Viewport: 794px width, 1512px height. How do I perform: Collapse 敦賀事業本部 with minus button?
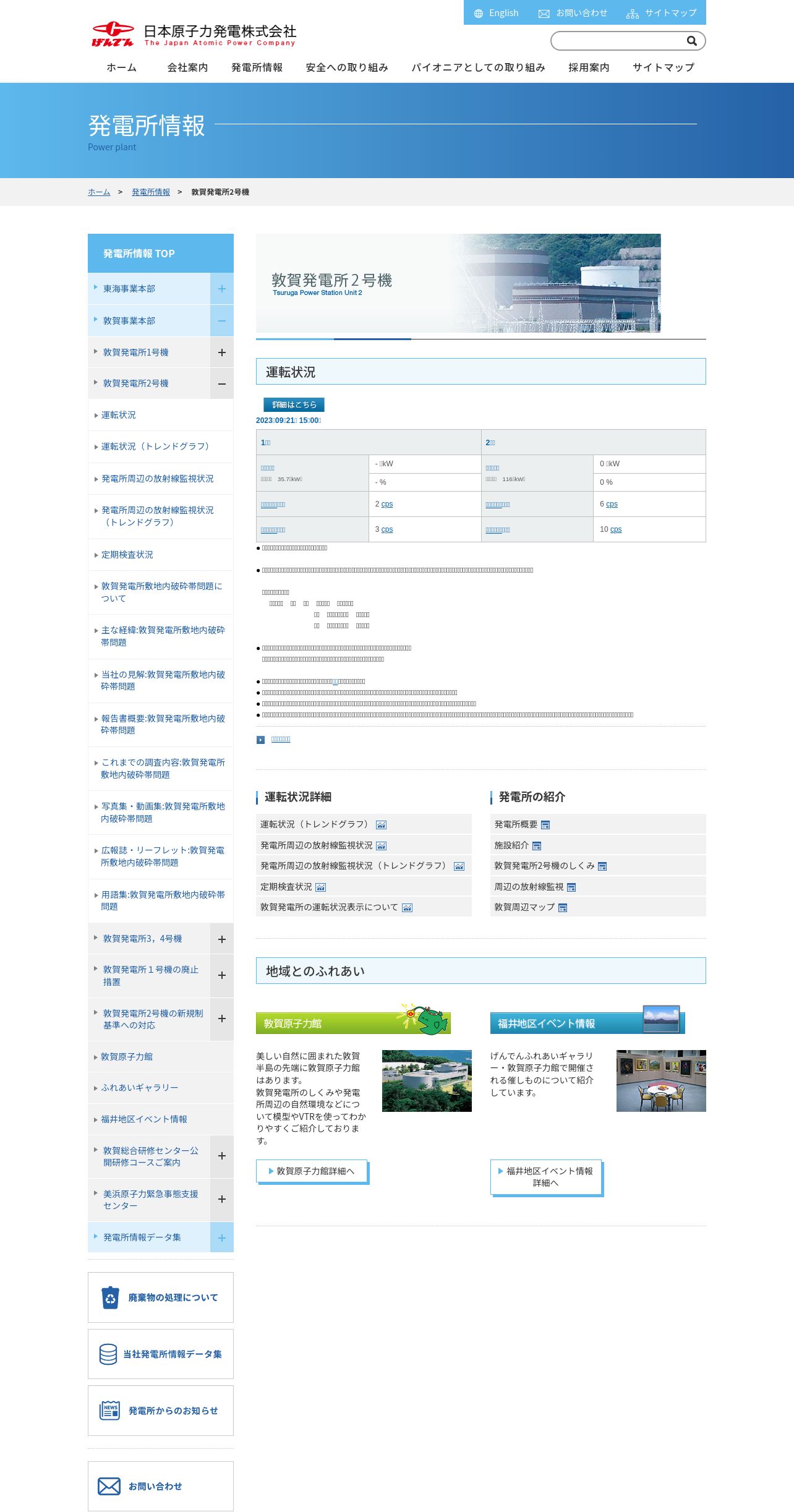pyautogui.click(x=222, y=321)
